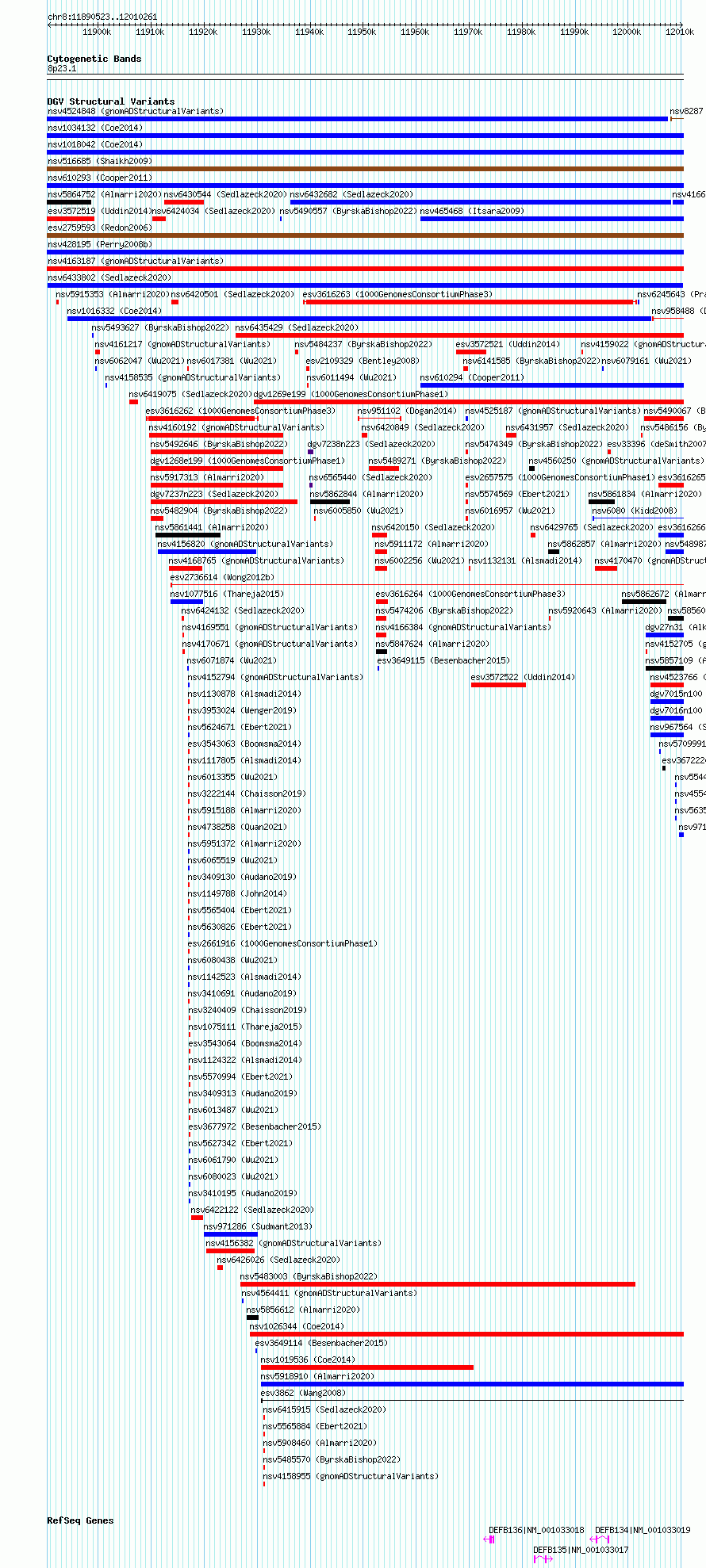Screen dimensions: 706x1568
Task: Open nsv1026344 (Coe2014) variant
Action: 297,1326
